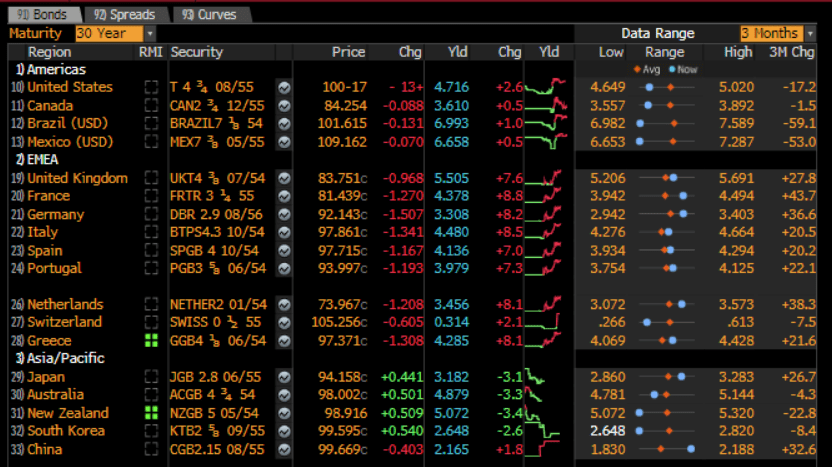This screenshot has height=467, width=832.
Task: Open the chart icon for JGB 2.8 06/55
Action: click(x=284, y=378)
